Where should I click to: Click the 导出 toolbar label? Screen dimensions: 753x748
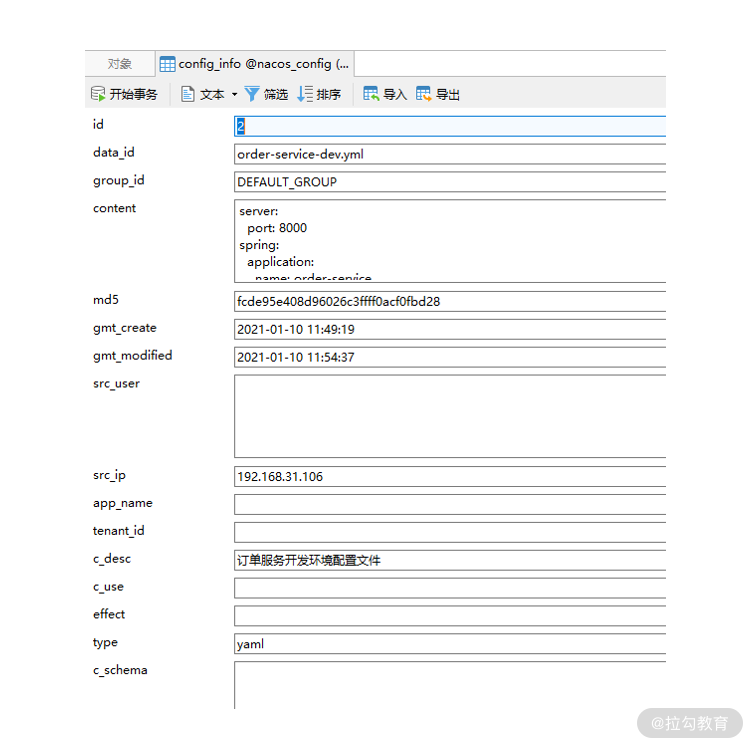[448, 95]
